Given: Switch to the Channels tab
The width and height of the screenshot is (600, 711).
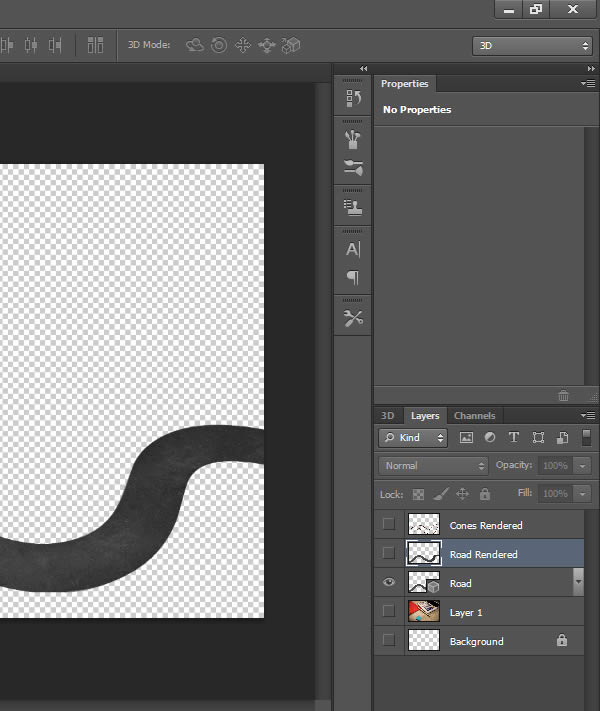Looking at the screenshot, I should pos(474,415).
